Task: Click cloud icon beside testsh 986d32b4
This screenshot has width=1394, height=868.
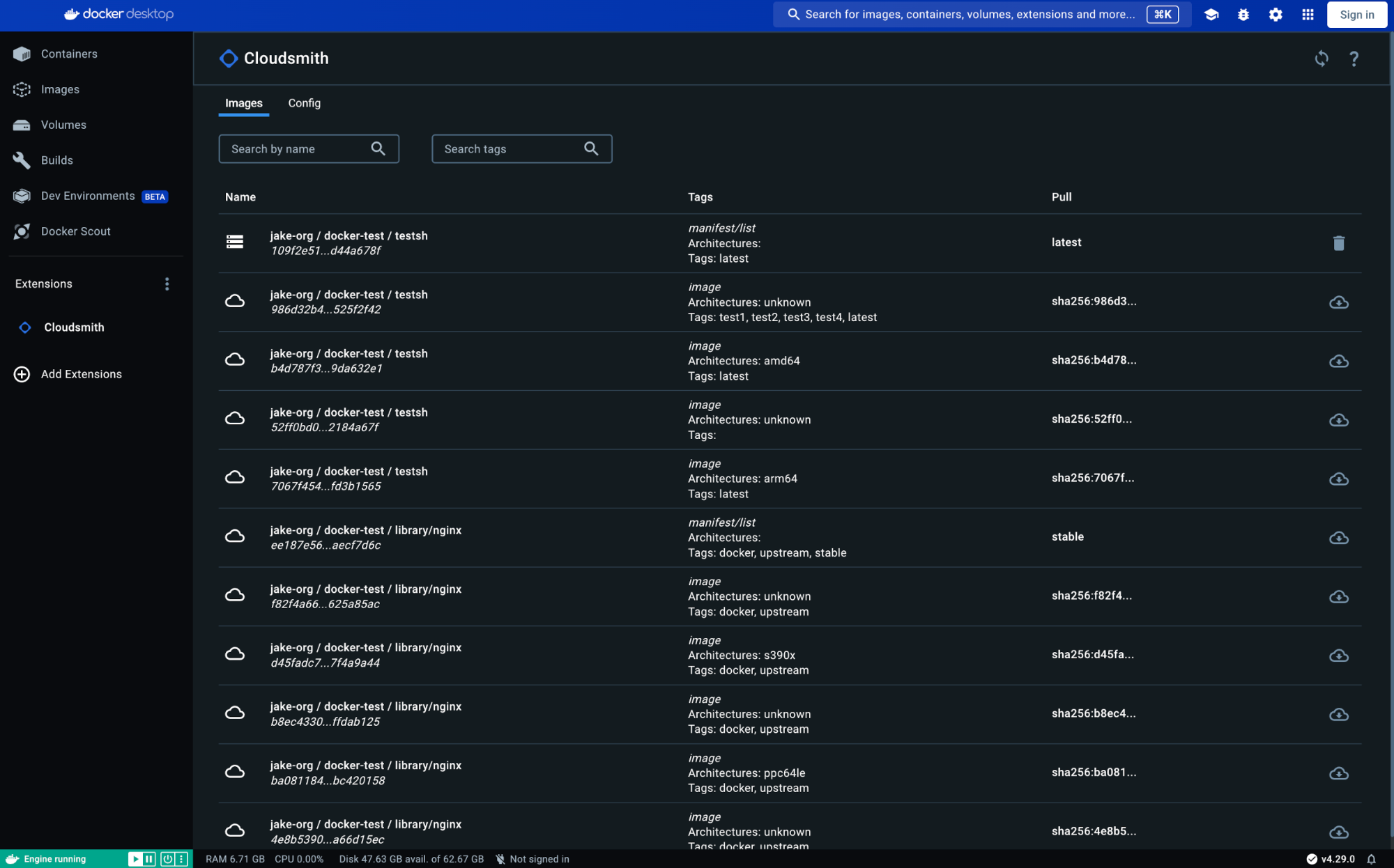Action: pos(235,301)
